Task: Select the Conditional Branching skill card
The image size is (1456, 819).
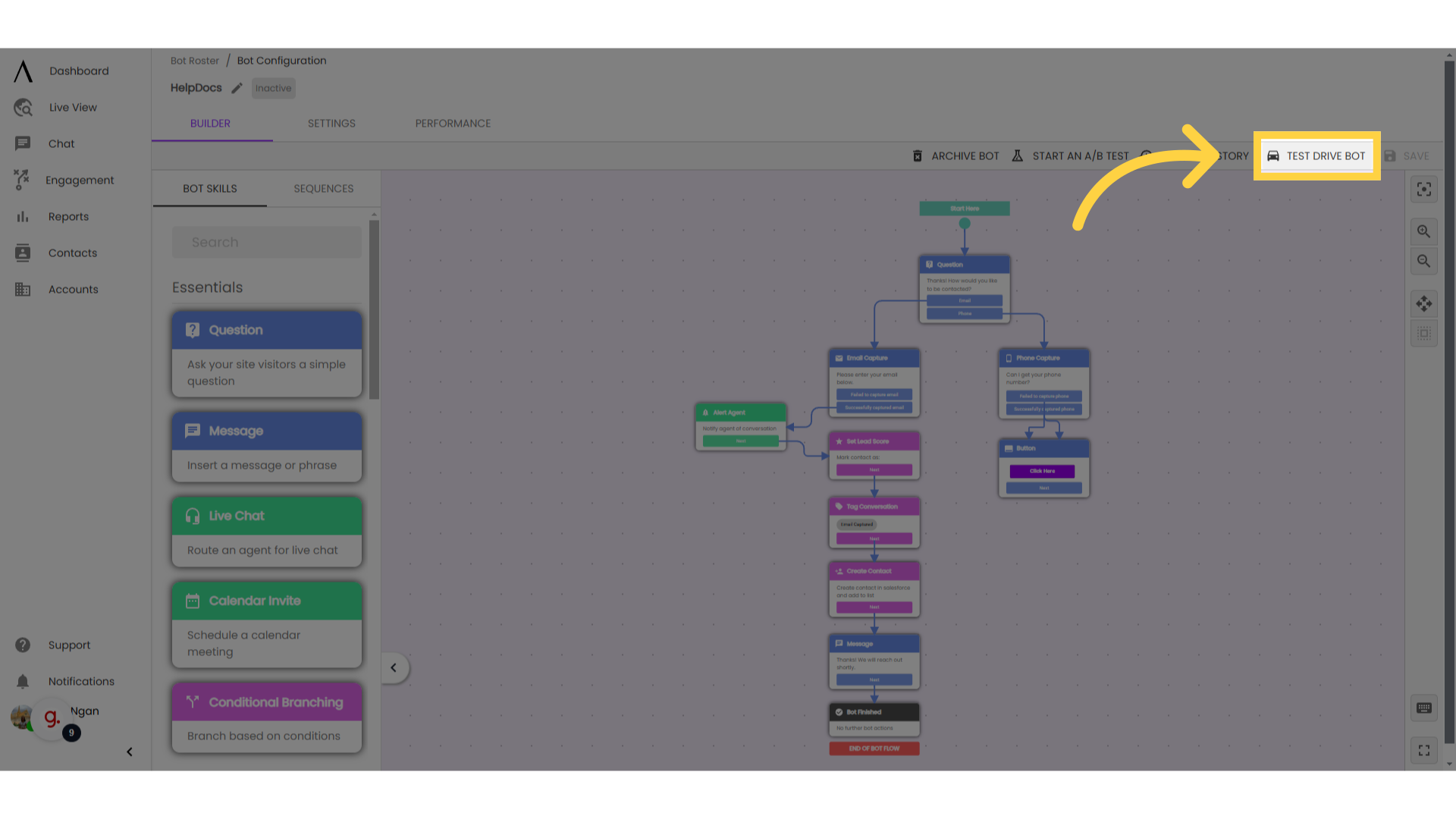Action: tap(267, 717)
